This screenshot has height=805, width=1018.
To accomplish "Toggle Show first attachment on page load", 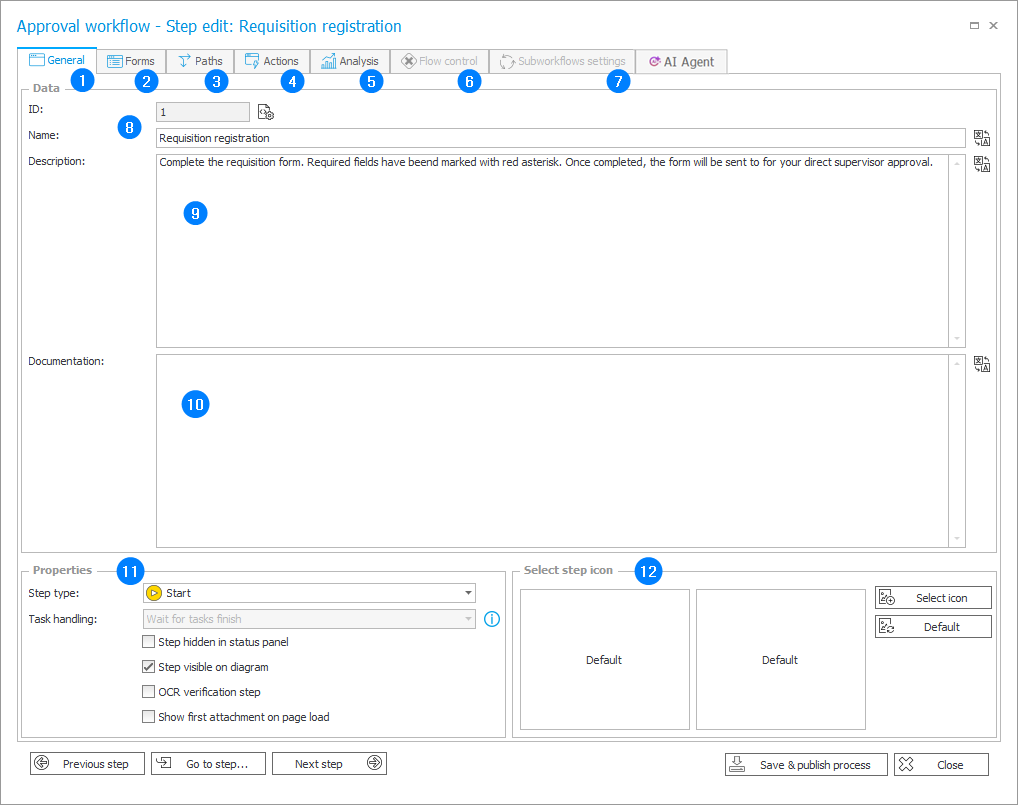I will (x=149, y=717).
